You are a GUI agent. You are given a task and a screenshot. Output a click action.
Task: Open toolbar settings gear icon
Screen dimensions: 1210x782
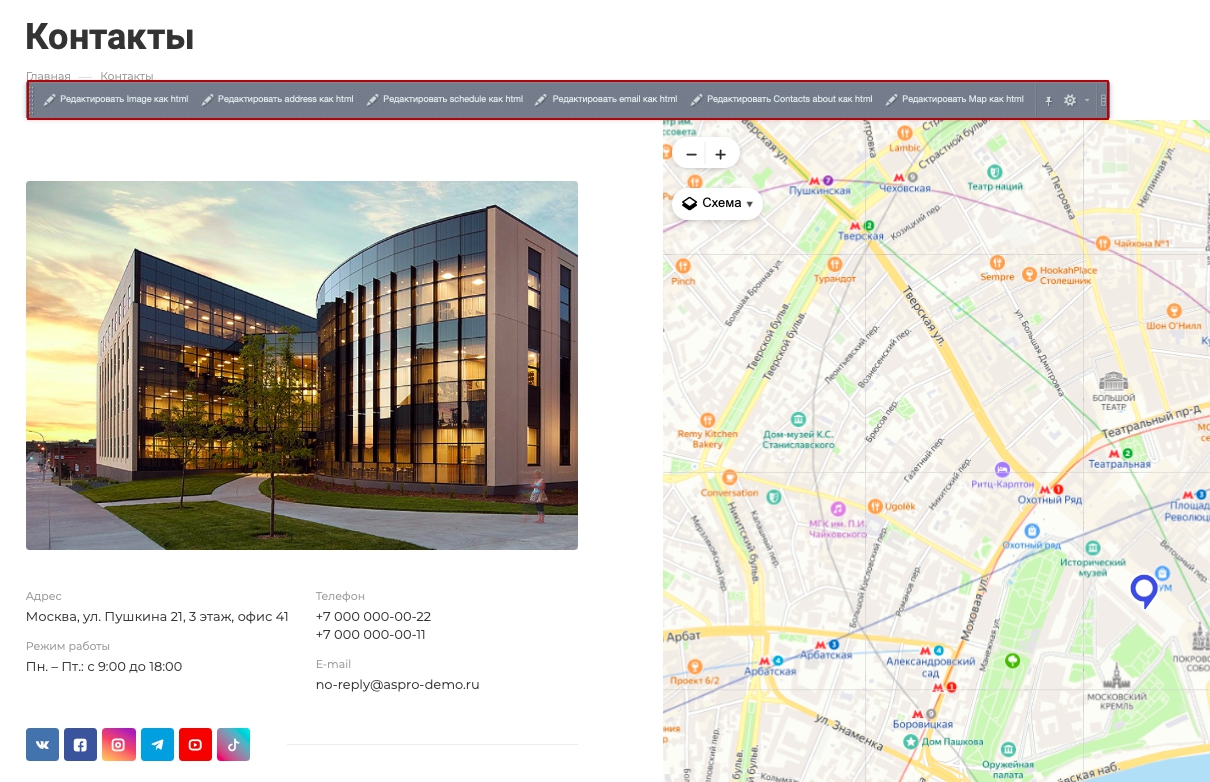click(x=1070, y=100)
